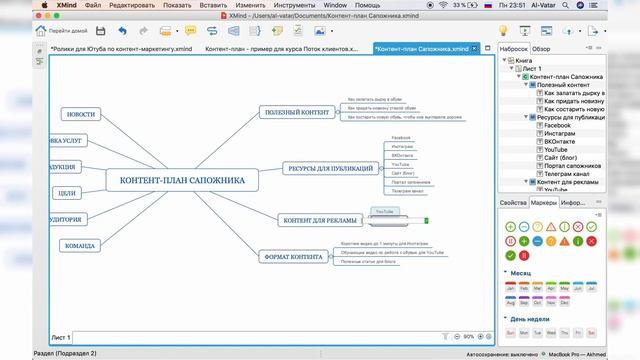Add the solid red pause marker
Screen dimensions: 640x360
[524, 256]
